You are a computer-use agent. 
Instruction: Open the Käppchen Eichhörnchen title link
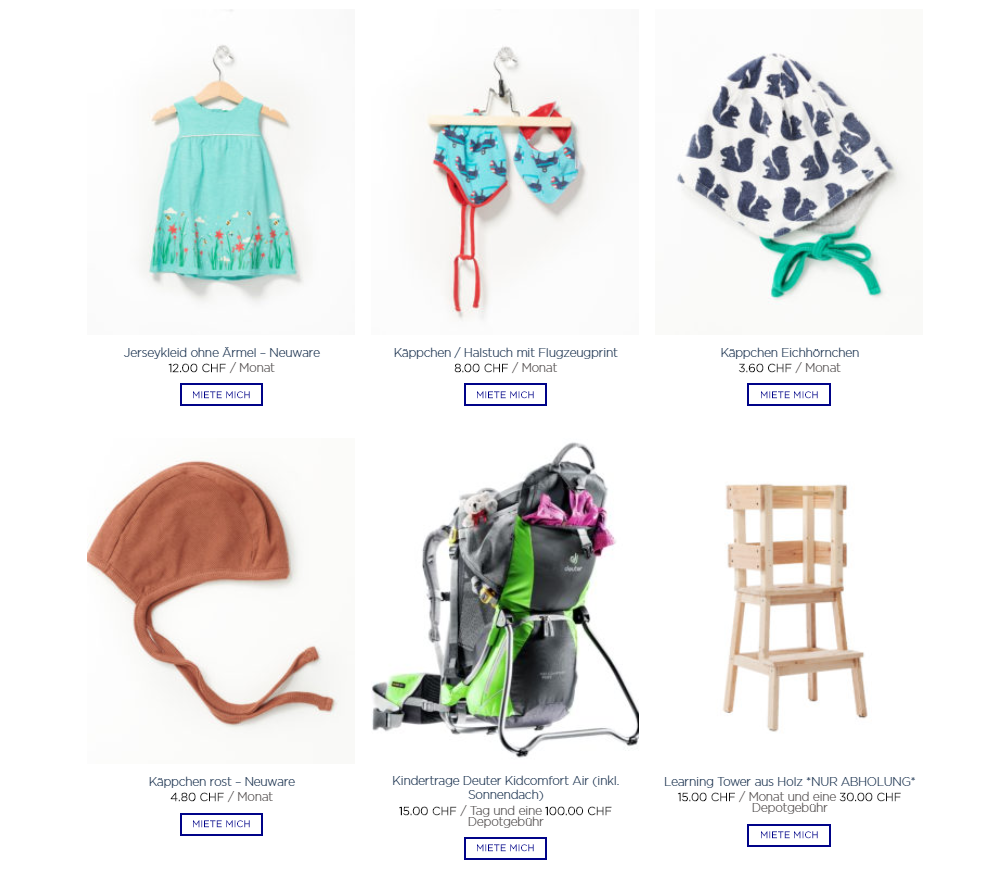[x=790, y=352]
